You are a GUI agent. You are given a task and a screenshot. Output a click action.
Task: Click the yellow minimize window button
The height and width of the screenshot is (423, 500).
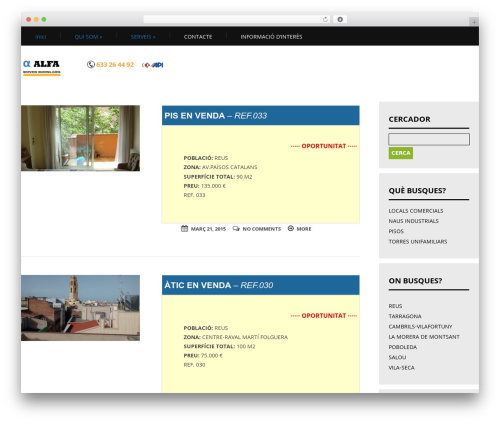point(36,19)
